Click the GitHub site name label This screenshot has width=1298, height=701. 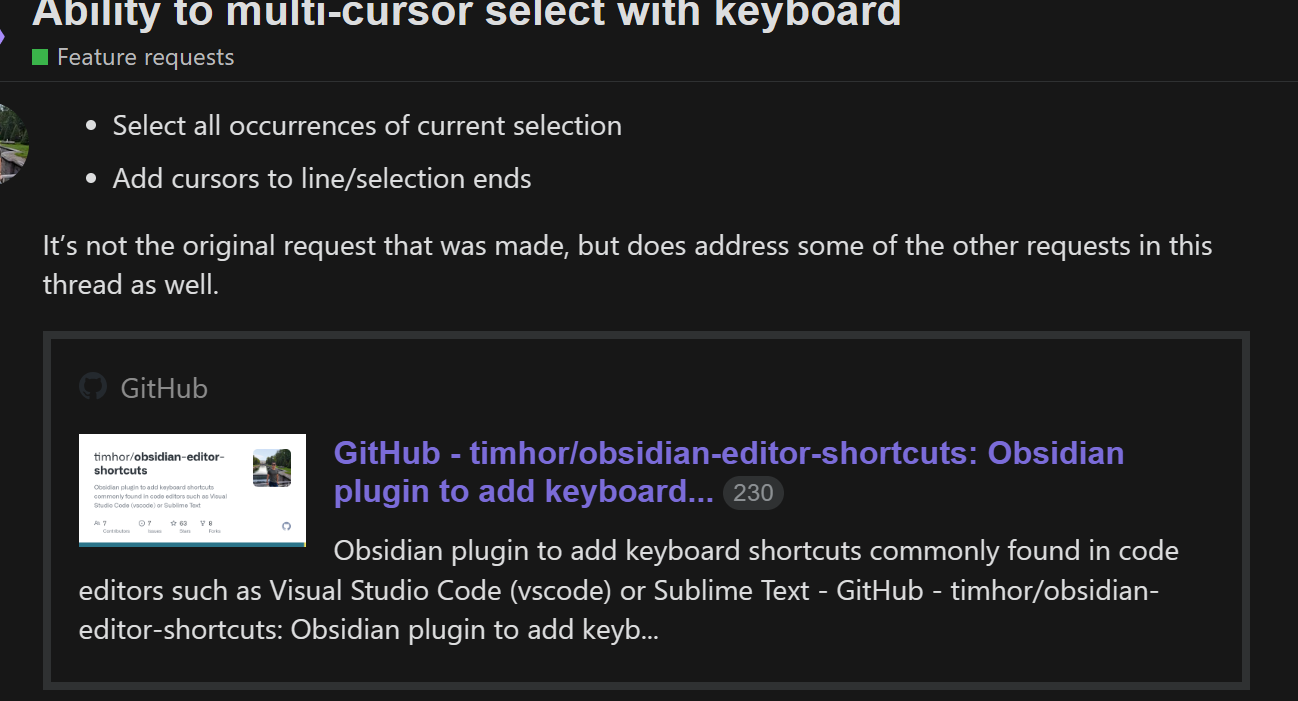point(163,388)
